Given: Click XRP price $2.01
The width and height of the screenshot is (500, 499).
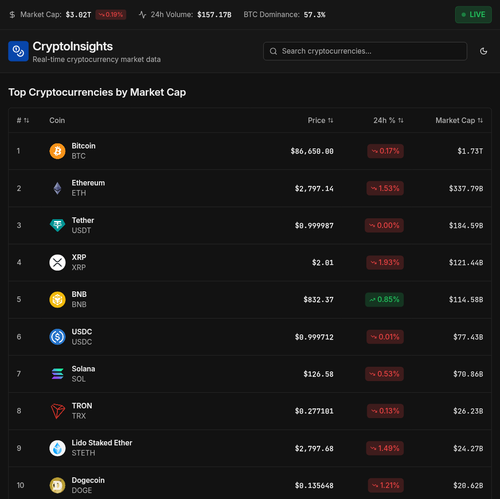Looking at the screenshot, I should (x=323, y=263).
